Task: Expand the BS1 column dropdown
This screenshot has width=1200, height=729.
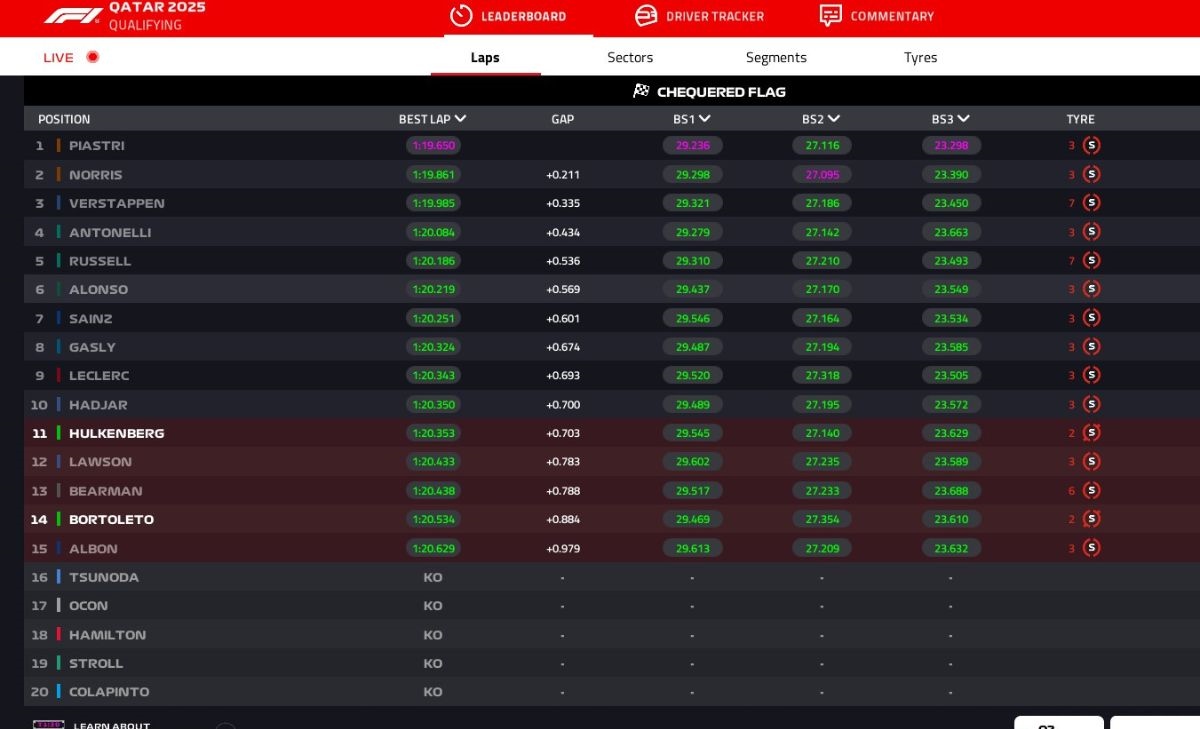Action: 705,119
